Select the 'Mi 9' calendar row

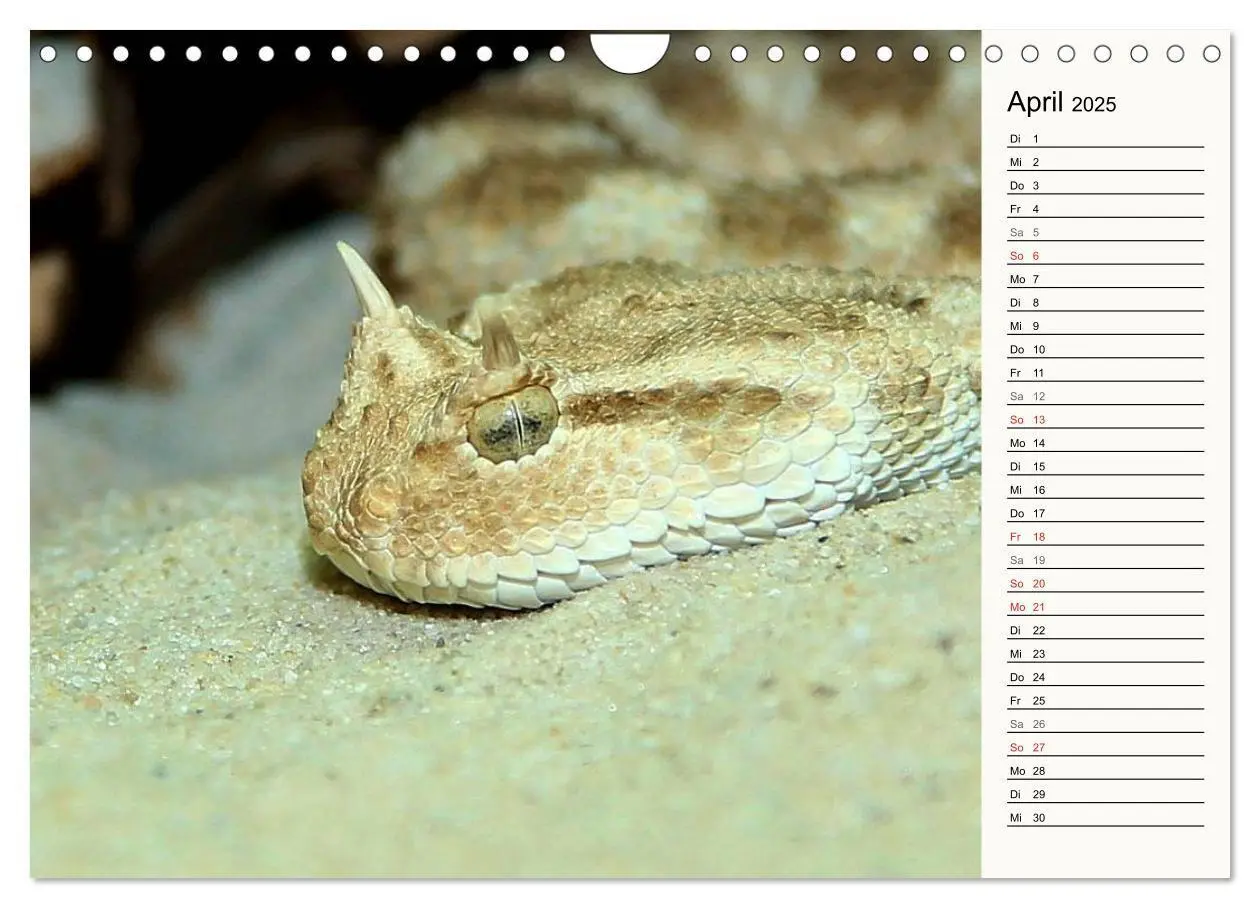tap(1105, 326)
